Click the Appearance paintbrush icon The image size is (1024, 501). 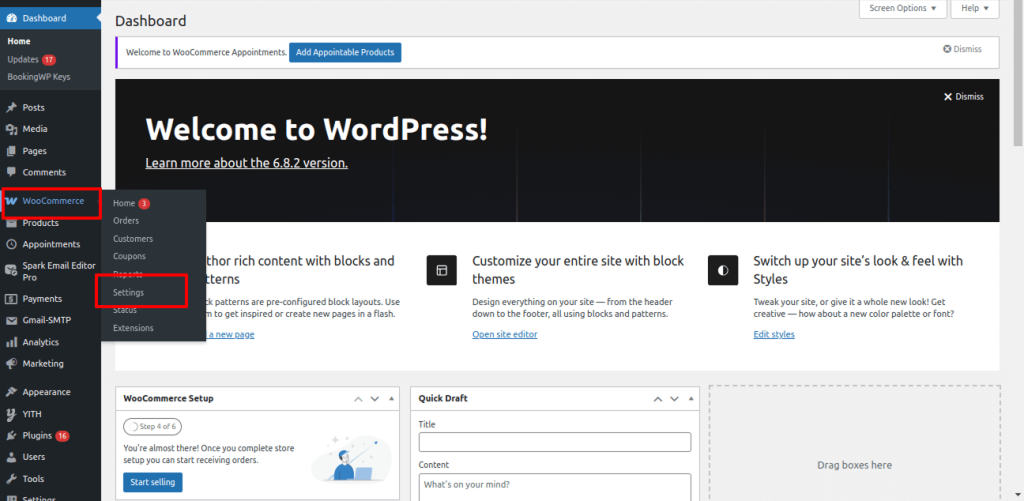pos(11,393)
